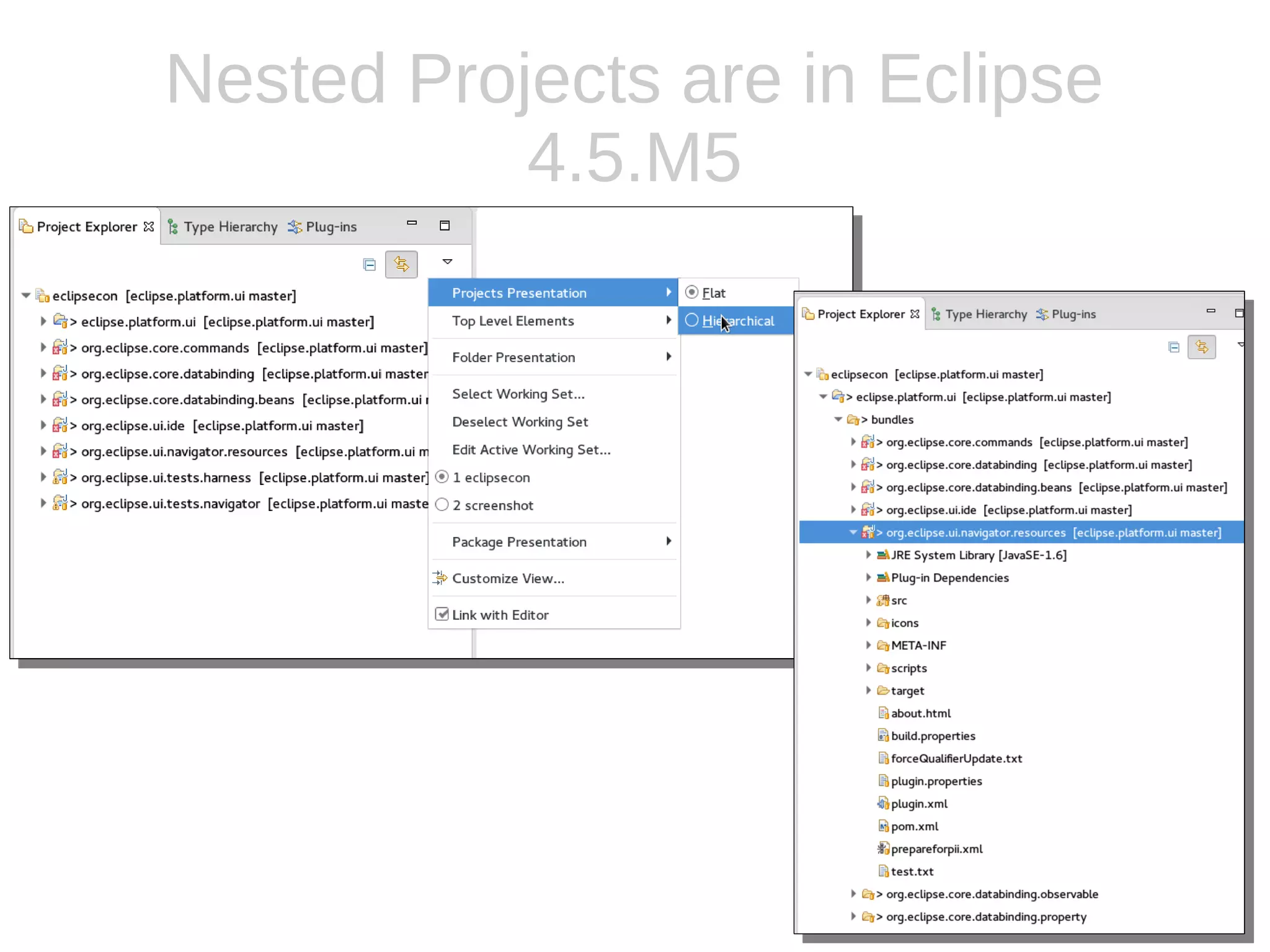Expand META-INF folder
This screenshot has width=1270, height=952.
(x=868, y=645)
